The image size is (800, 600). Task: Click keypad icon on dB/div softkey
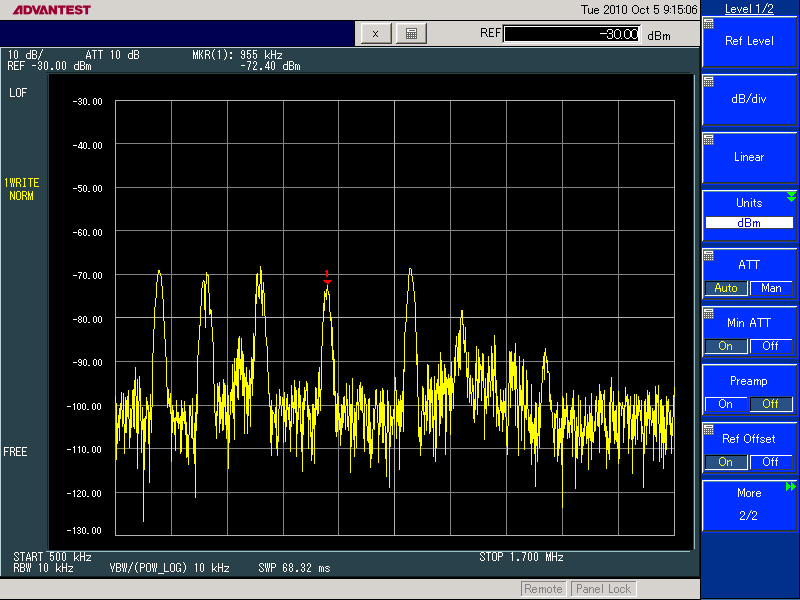[709, 80]
